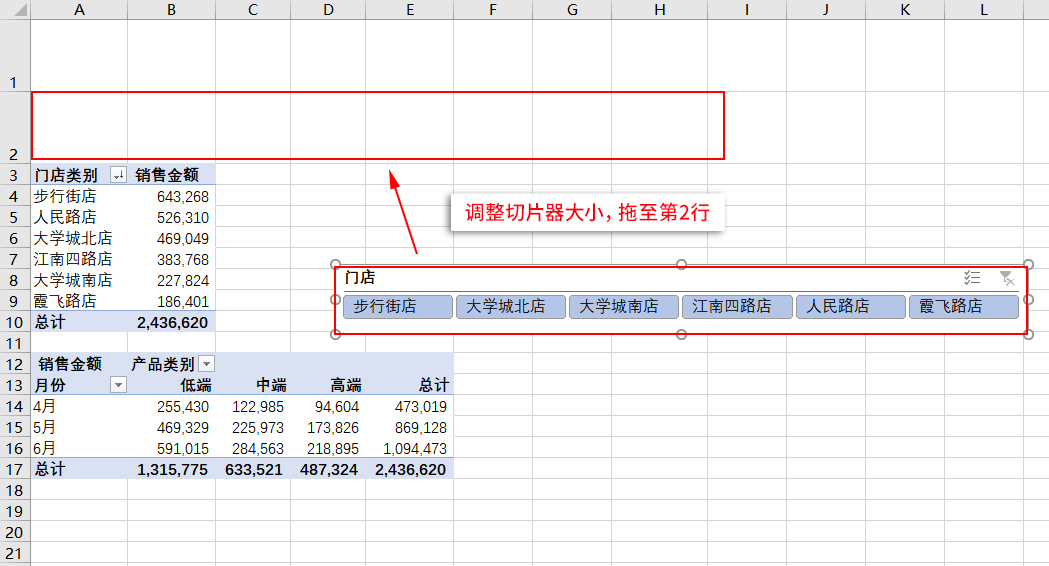1049x566 pixels.
Task: Select 江南四路店 slicer button
Action: click(x=737, y=306)
